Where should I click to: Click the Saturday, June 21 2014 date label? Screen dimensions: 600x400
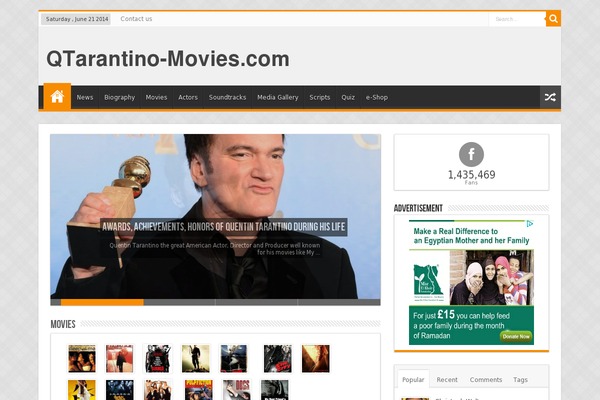click(x=77, y=19)
